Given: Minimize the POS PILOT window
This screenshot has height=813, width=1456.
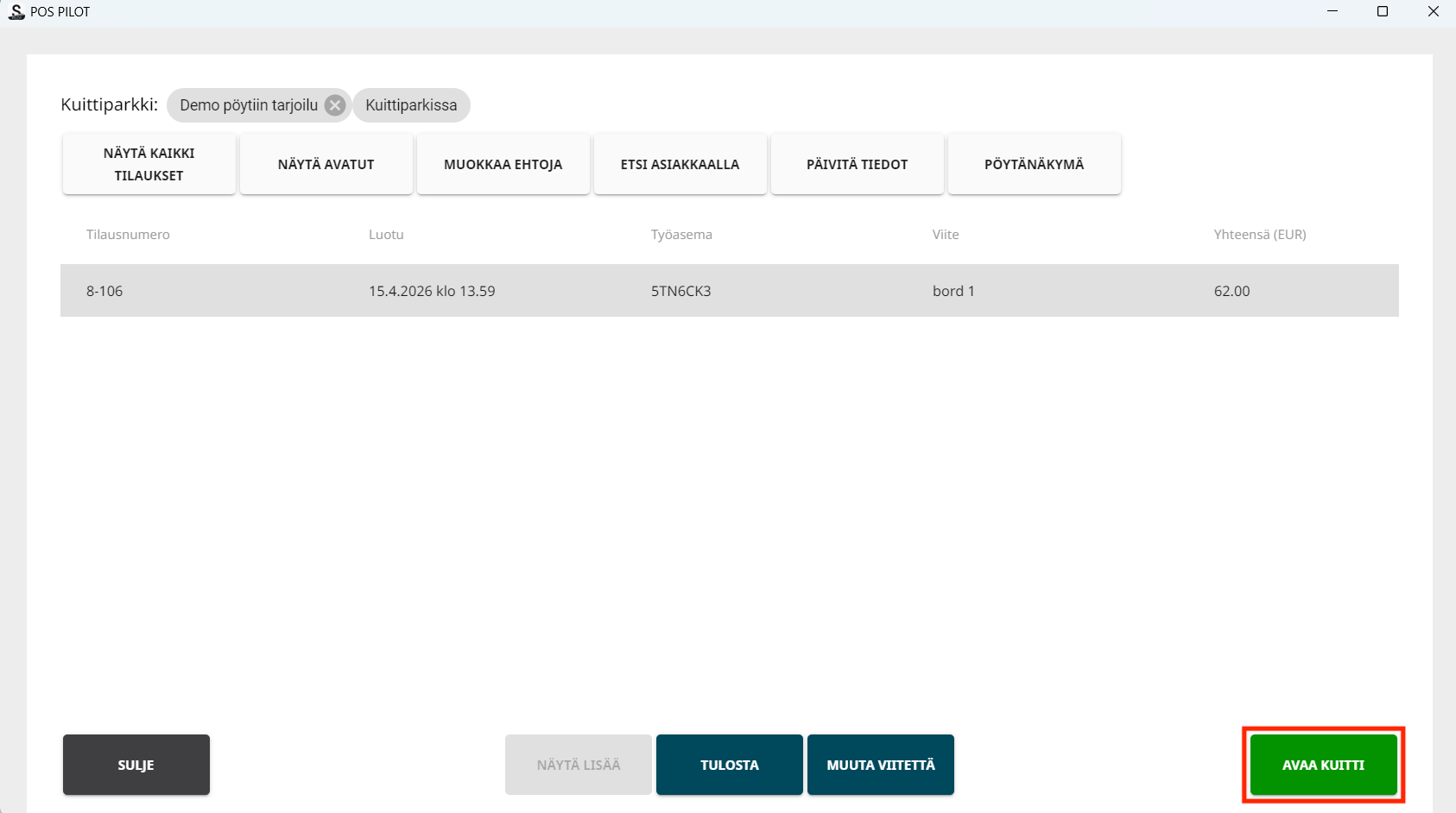Looking at the screenshot, I should coord(1333,11).
